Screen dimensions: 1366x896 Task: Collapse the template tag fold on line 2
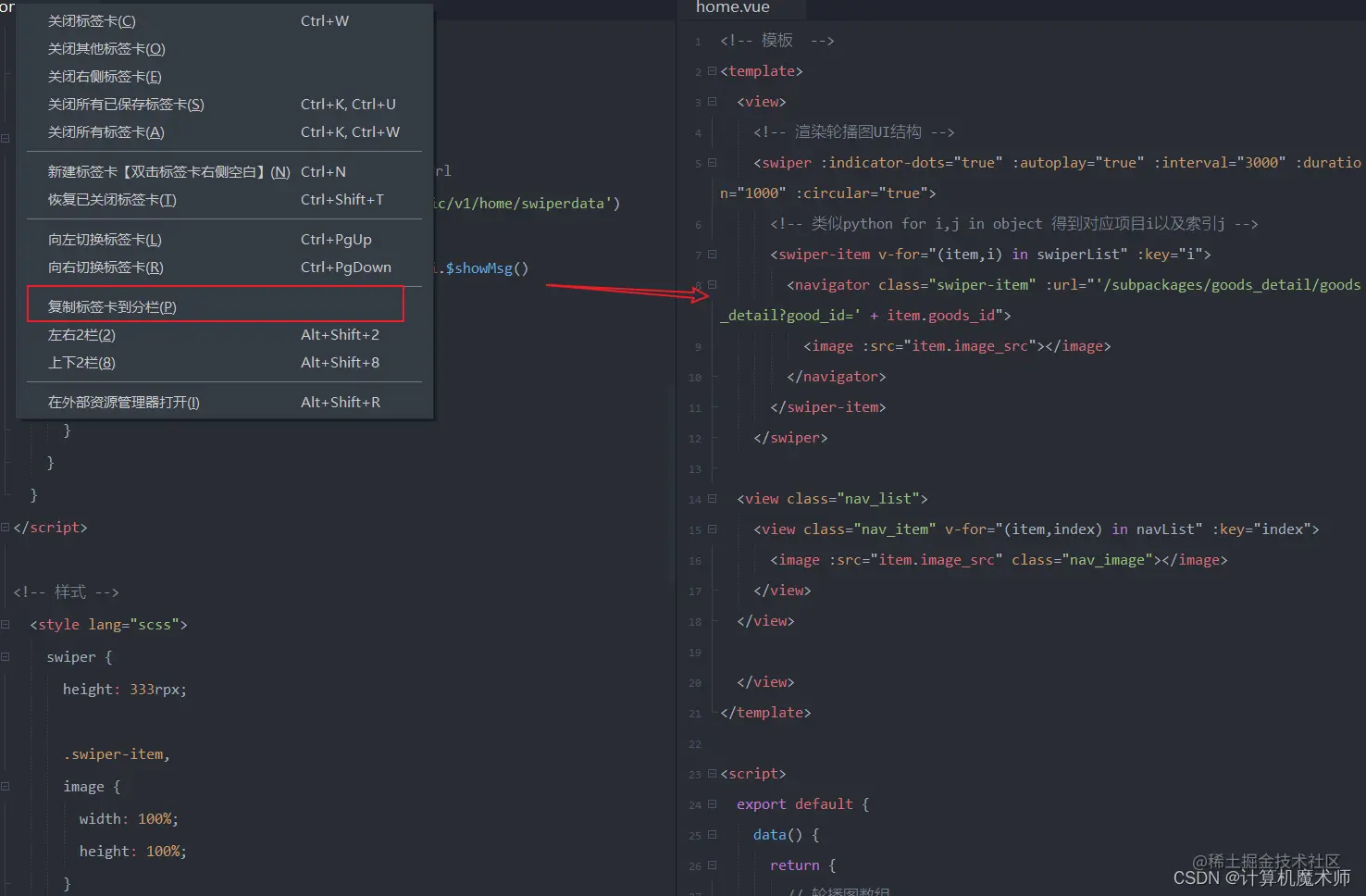[x=712, y=70]
